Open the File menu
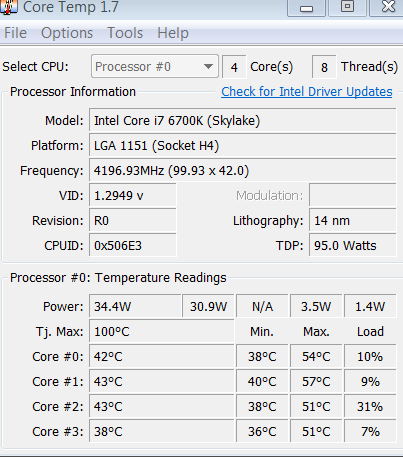The height and width of the screenshot is (457, 403). [15, 33]
